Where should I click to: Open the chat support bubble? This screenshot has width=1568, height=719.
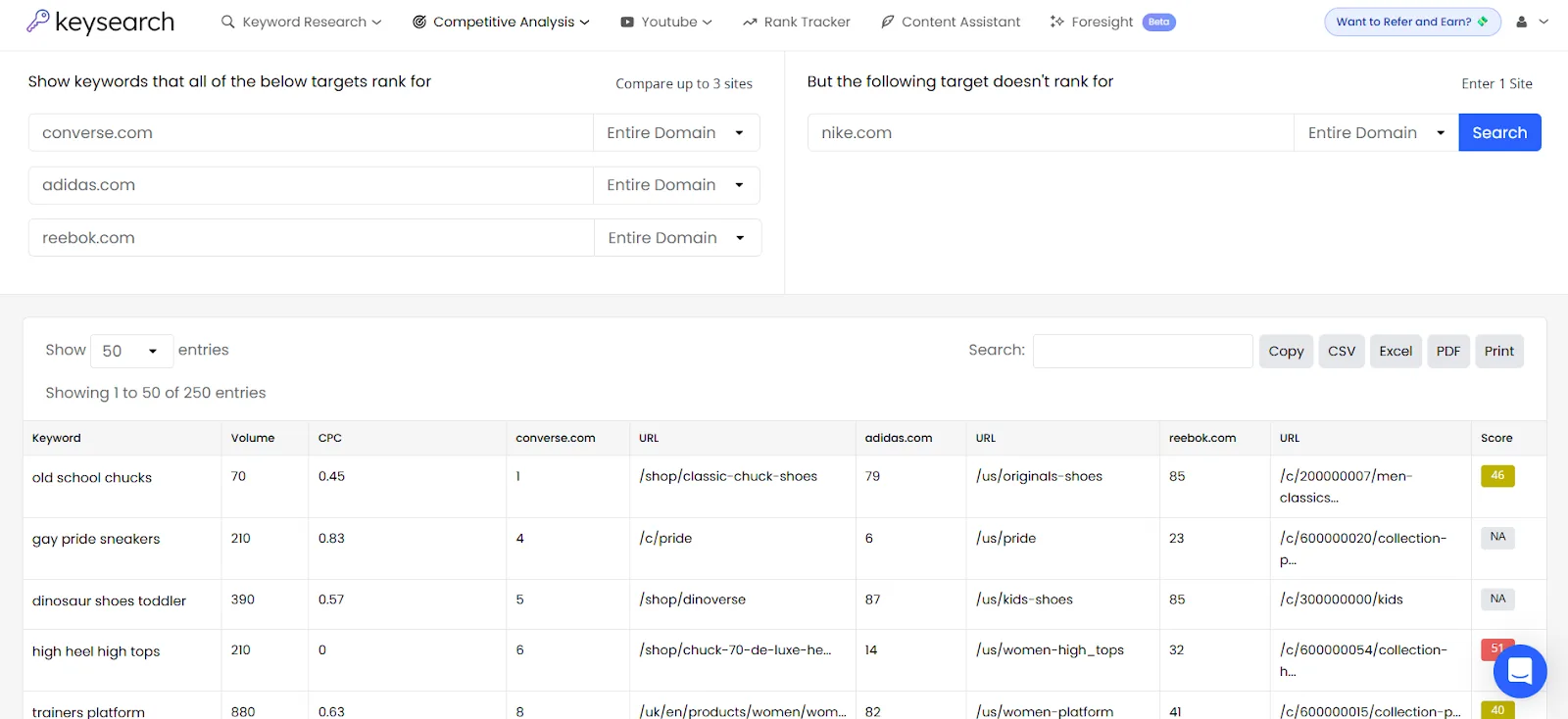pos(1520,671)
